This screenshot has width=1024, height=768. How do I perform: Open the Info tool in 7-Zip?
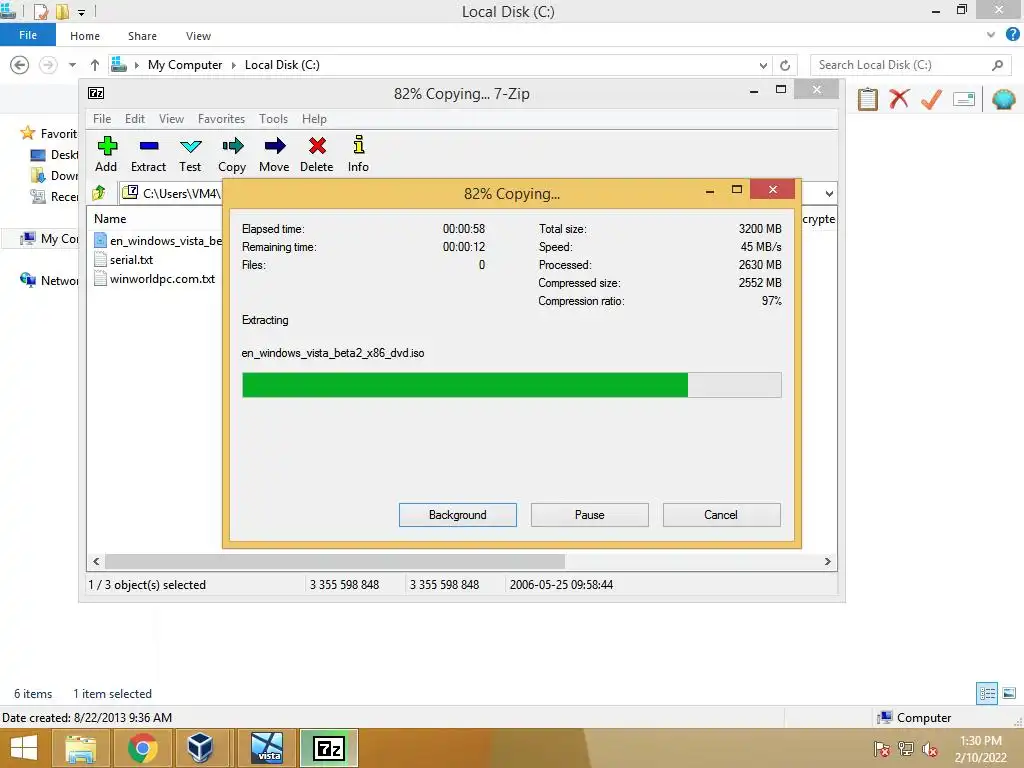coord(359,144)
